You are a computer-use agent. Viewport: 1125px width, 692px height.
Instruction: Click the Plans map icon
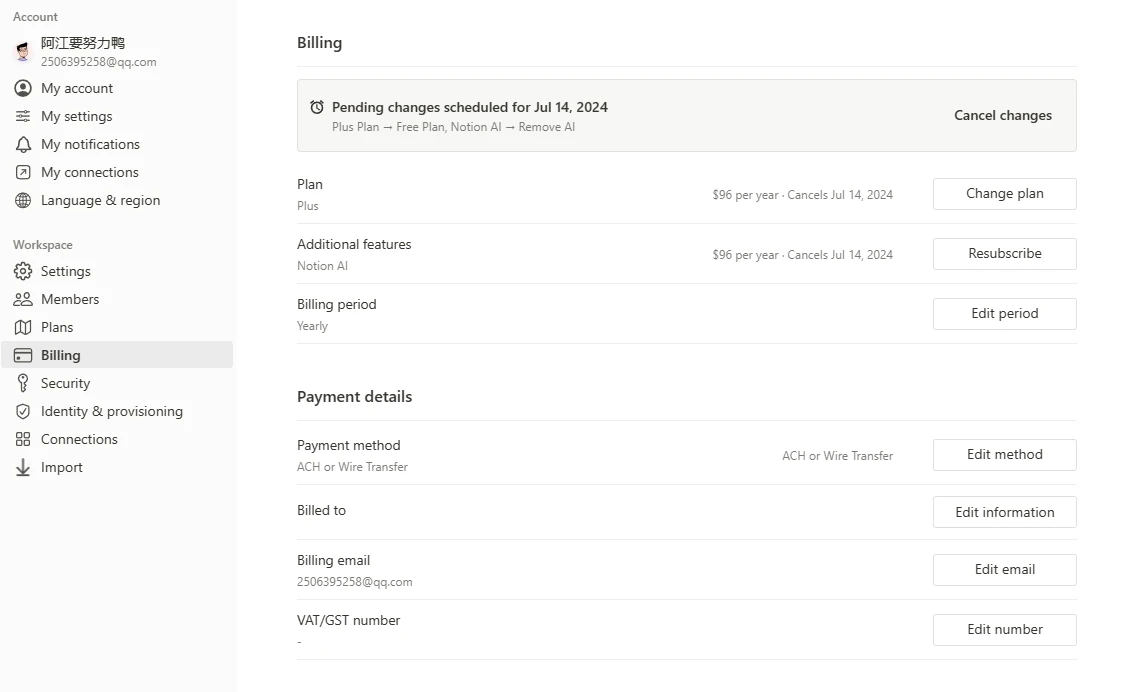tap(23, 327)
